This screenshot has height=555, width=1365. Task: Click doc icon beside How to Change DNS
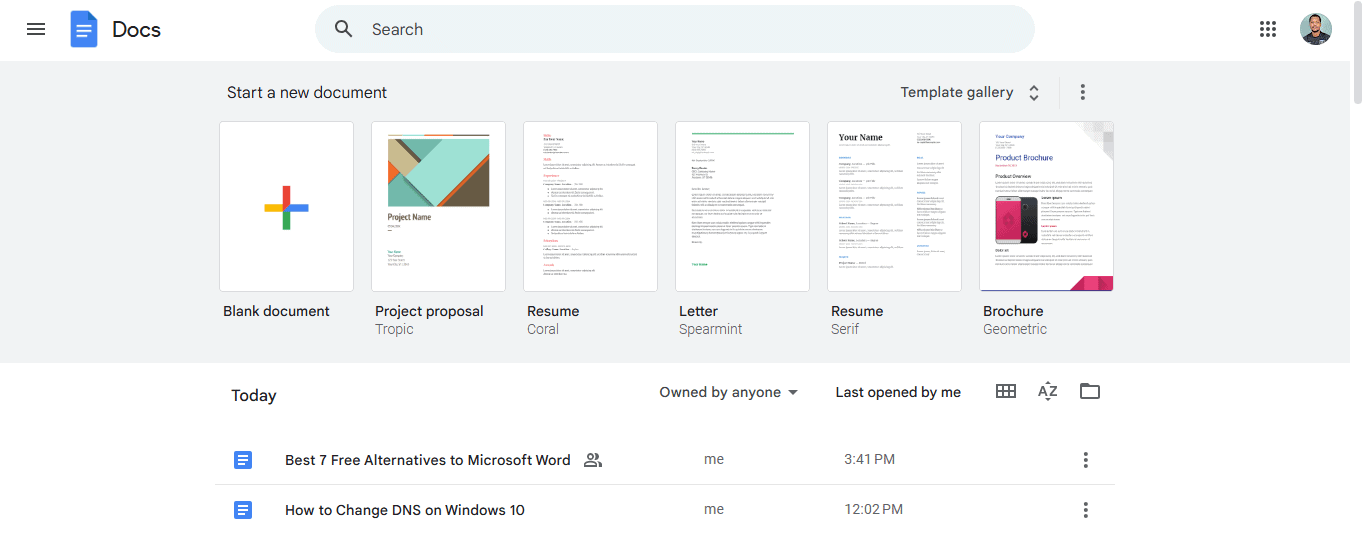pos(243,510)
